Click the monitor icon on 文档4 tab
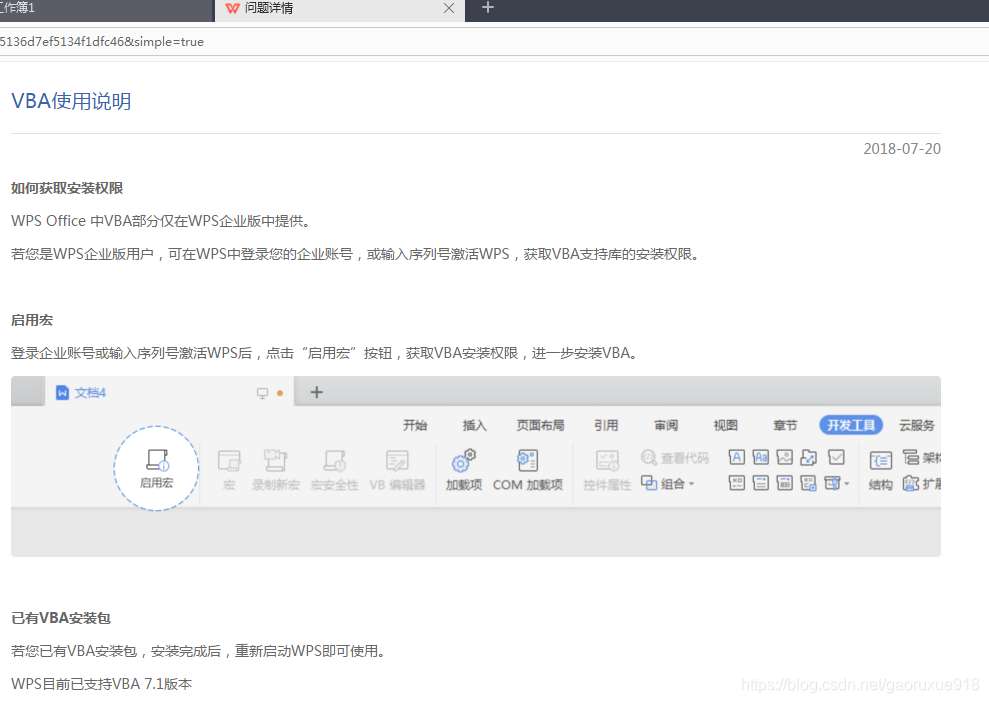 pyautogui.click(x=262, y=393)
